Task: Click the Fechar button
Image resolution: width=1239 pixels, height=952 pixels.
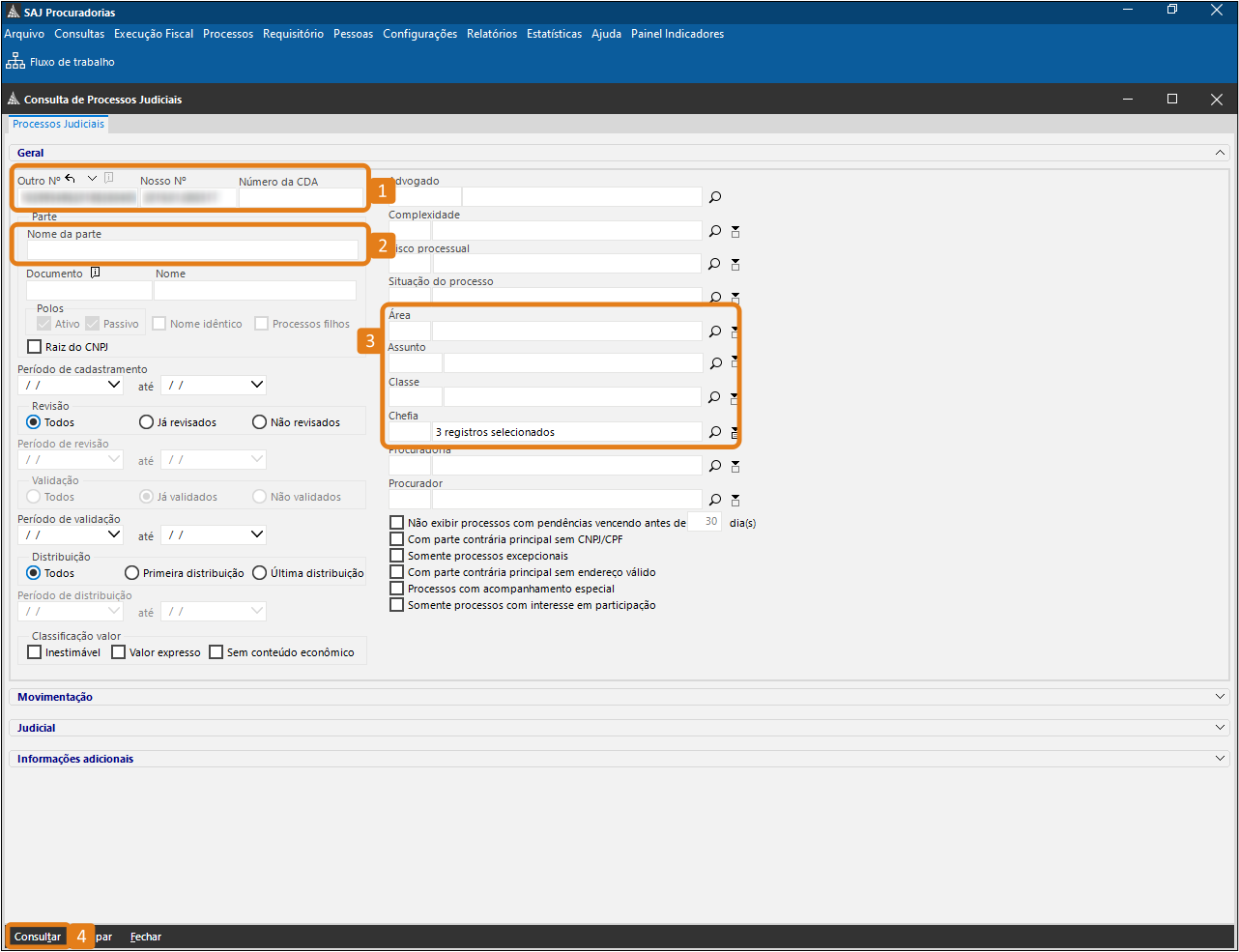Action: click(146, 937)
